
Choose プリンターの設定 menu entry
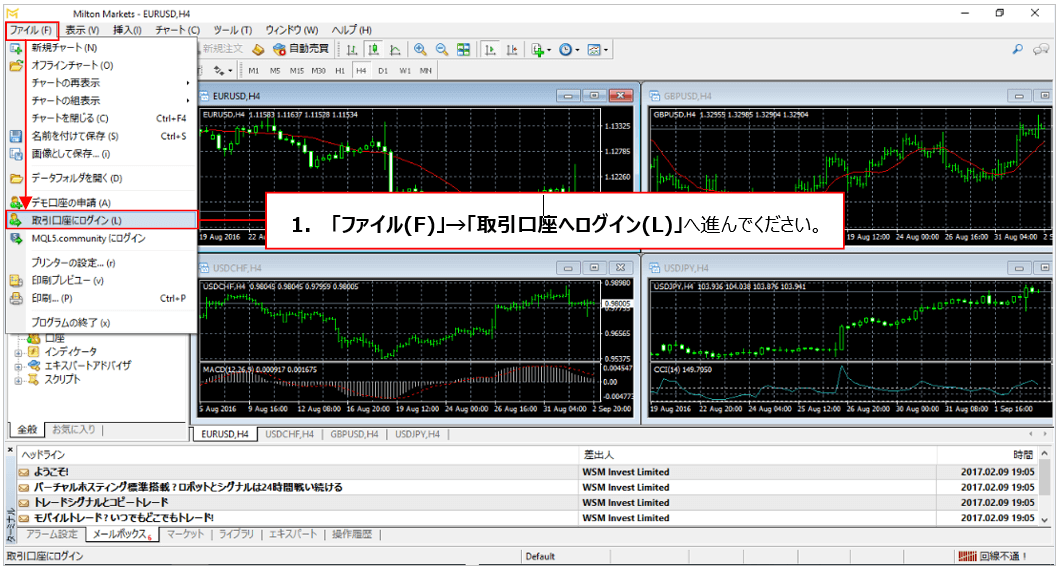point(101,262)
